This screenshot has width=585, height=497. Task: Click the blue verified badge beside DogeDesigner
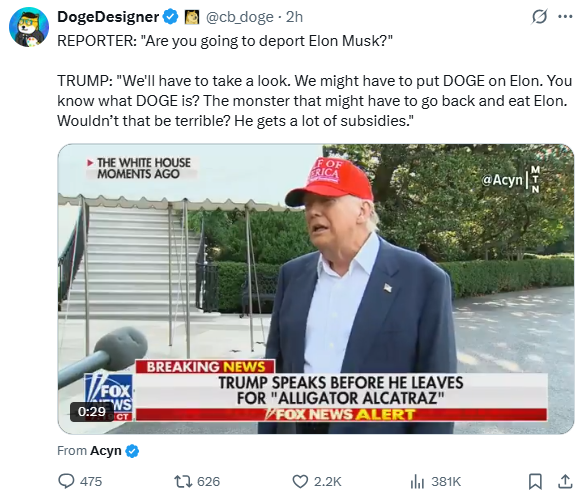171,17
